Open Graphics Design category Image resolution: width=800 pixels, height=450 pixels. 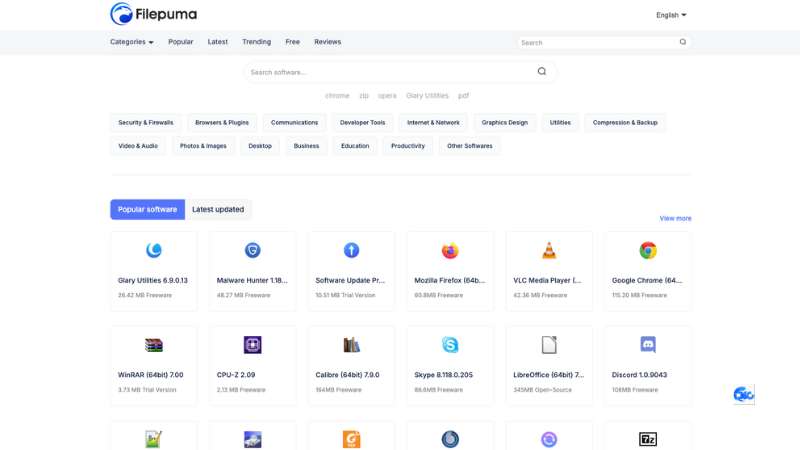(505, 122)
